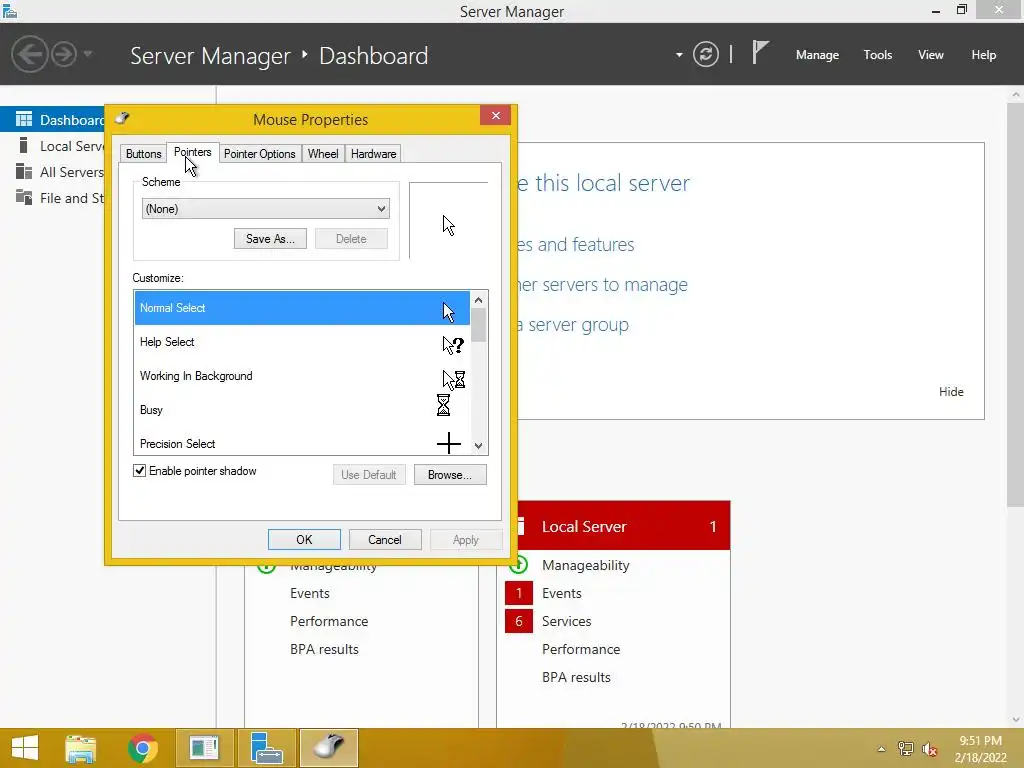Click the Busy hourglass cursor icon
1024x768 pixels.
tap(443, 405)
